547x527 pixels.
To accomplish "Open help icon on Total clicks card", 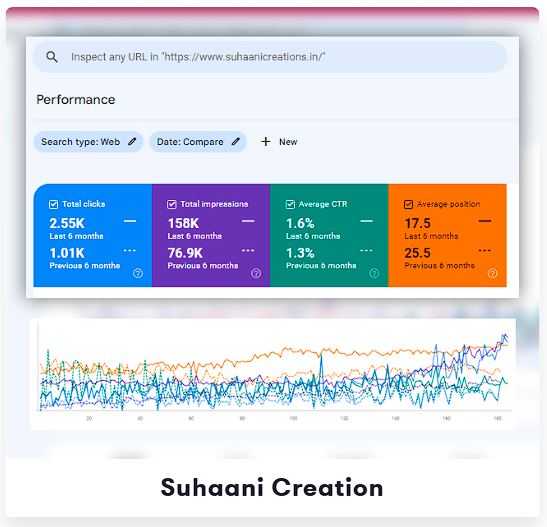I will click(x=138, y=273).
